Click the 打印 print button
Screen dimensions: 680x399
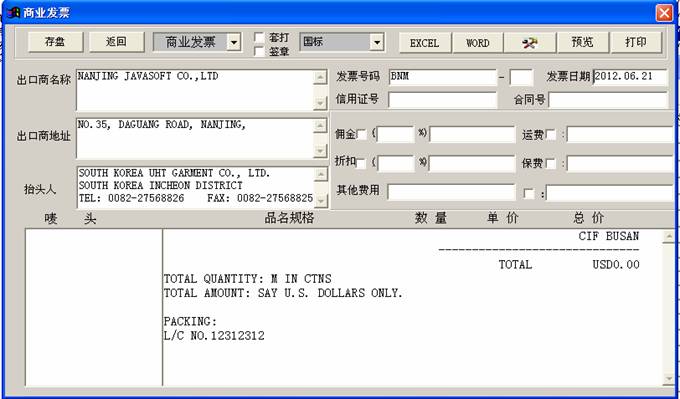636,43
